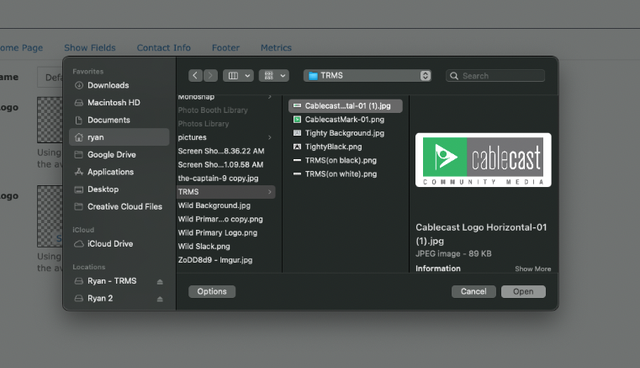The height and width of the screenshot is (368, 640).
Task: Expand the pictures folder chevron
Action: [x=270, y=137]
